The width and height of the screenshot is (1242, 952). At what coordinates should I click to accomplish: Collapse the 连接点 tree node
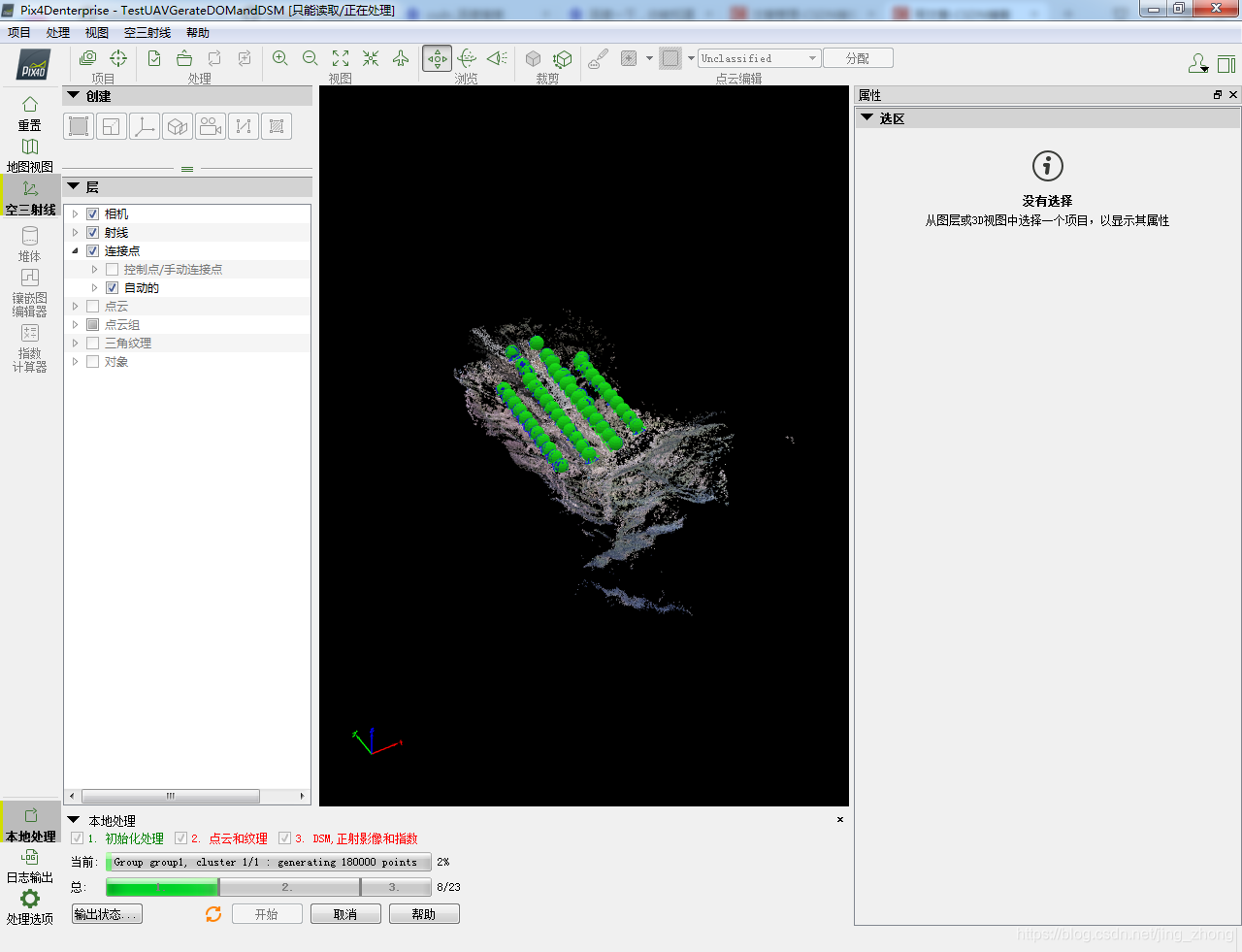(76, 251)
